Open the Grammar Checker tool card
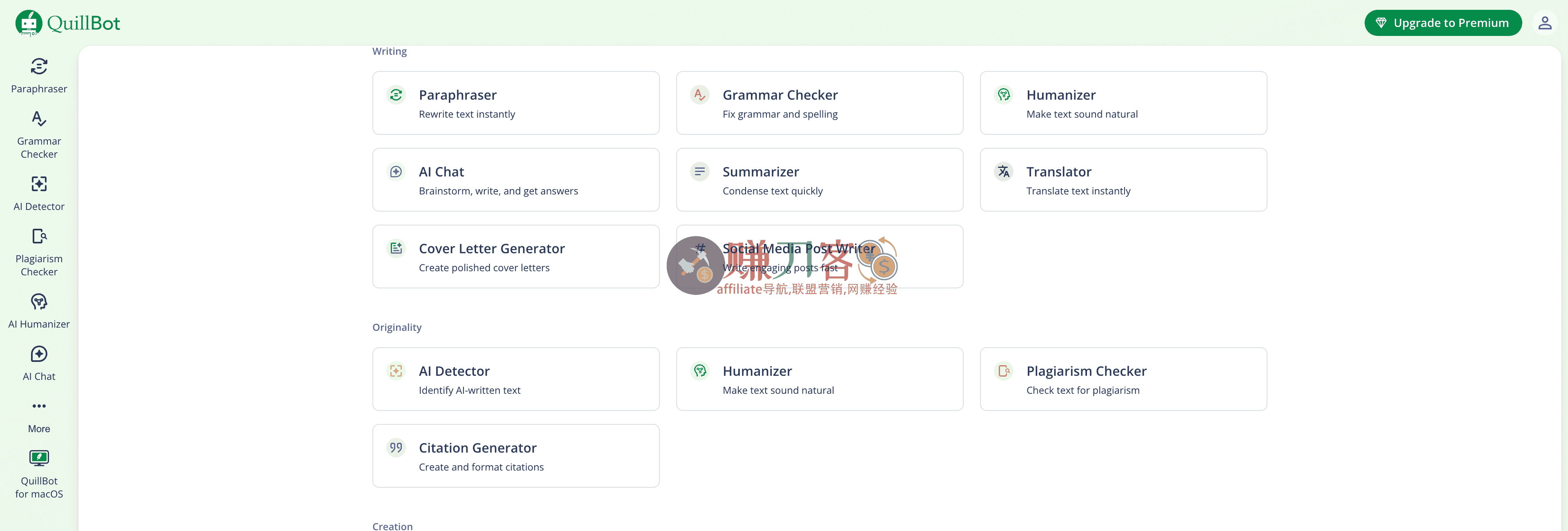The image size is (1568, 531). (x=819, y=103)
